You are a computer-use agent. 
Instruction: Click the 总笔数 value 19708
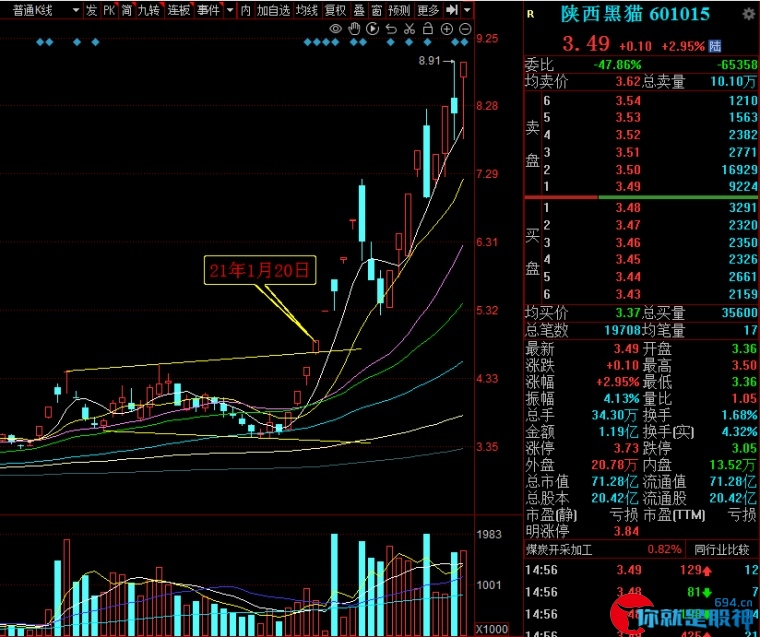click(x=622, y=331)
